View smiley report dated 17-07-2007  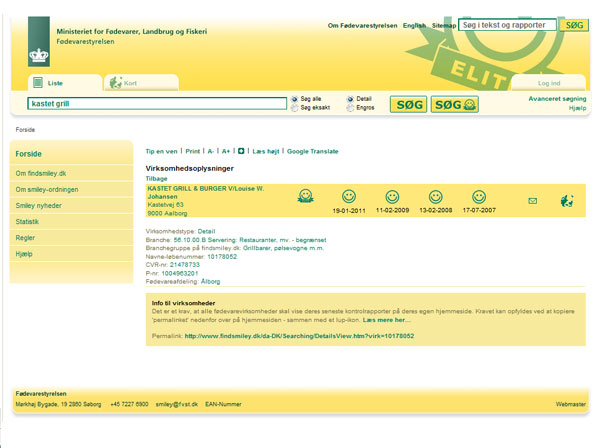[479, 197]
